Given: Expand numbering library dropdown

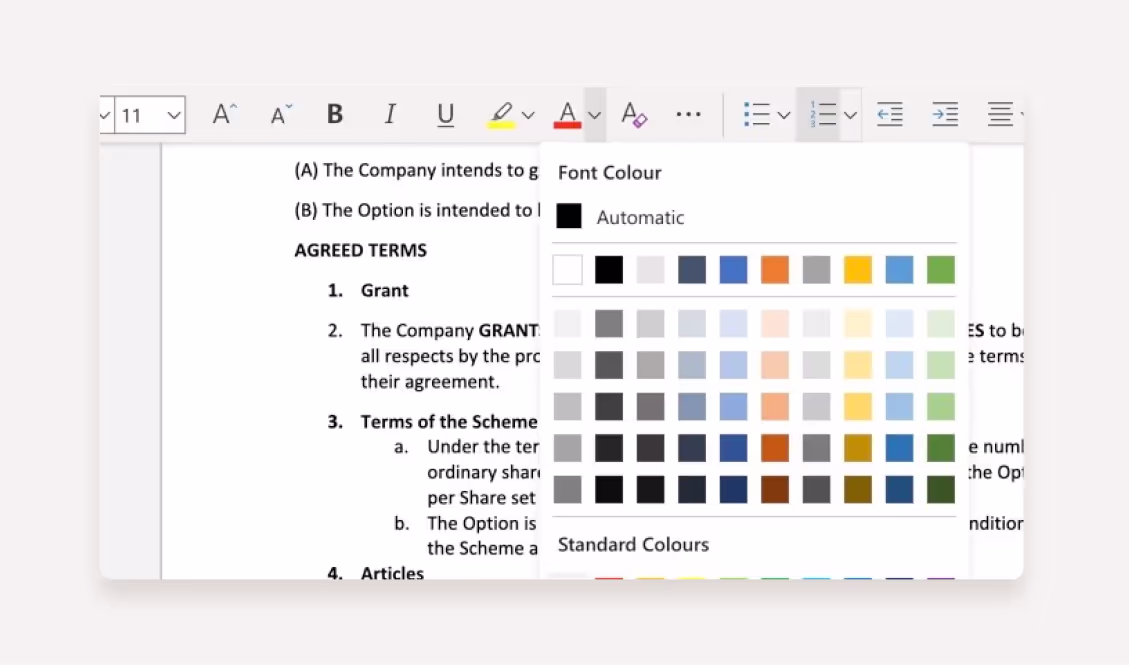Looking at the screenshot, I should click(850, 115).
